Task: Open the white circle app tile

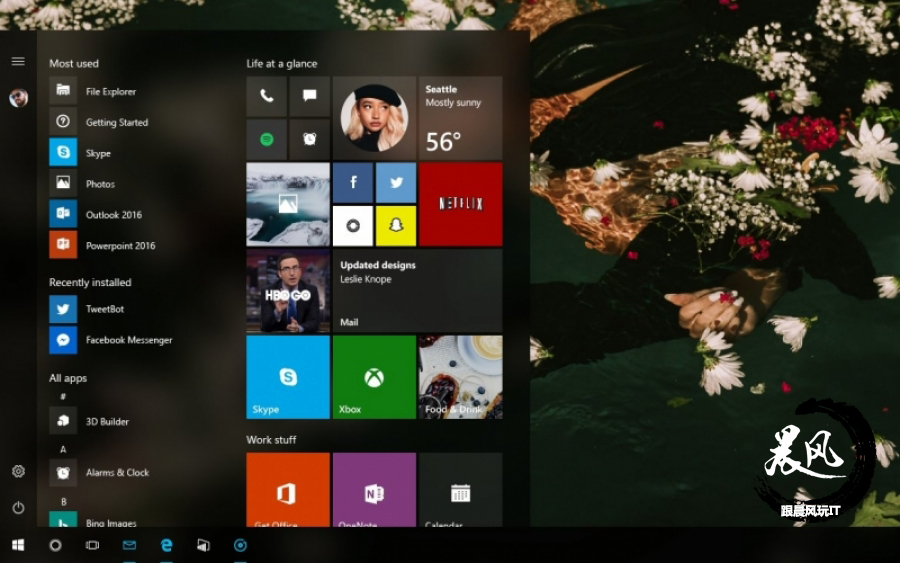Action: tap(353, 226)
